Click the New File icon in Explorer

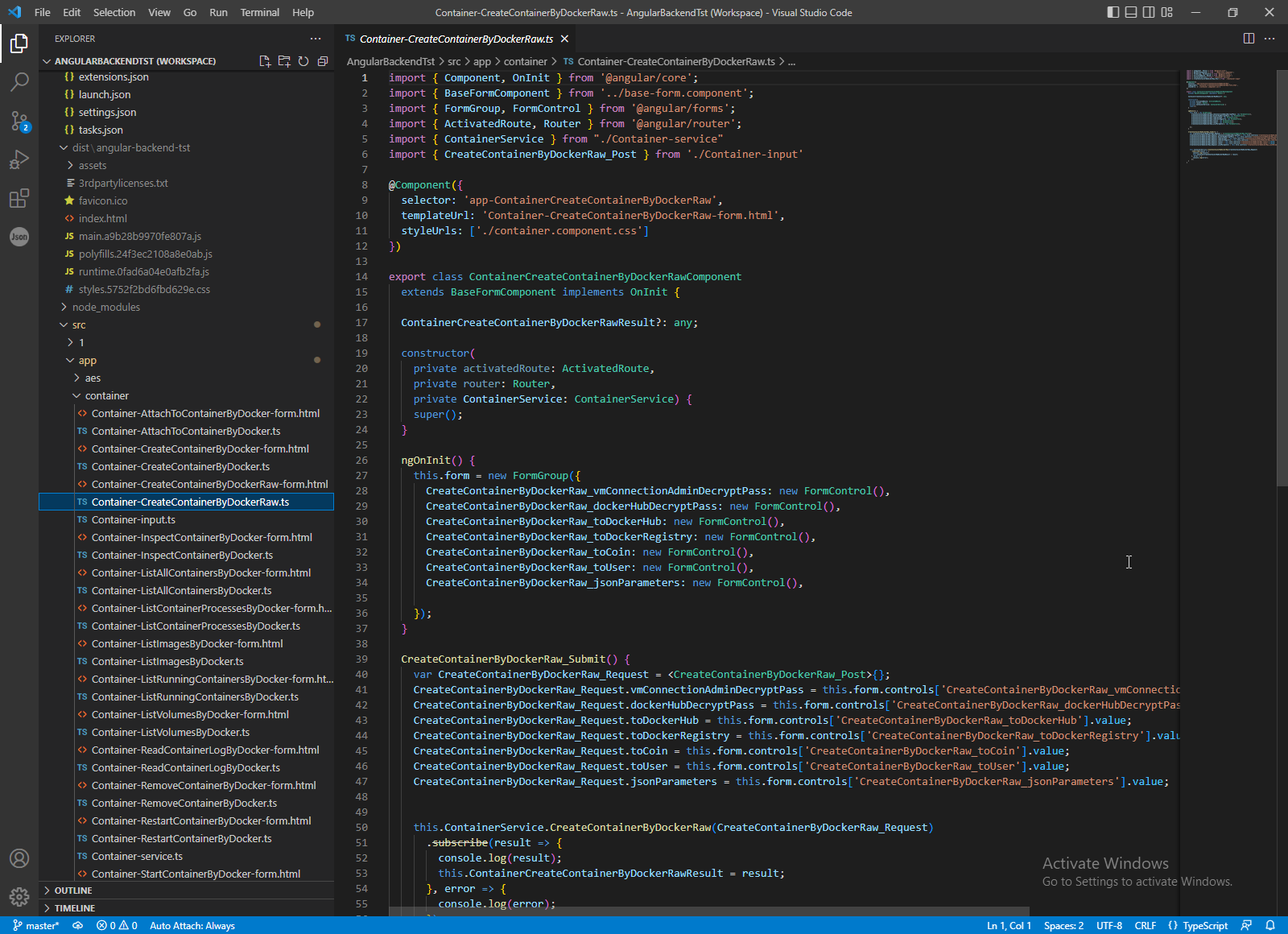point(265,61)
